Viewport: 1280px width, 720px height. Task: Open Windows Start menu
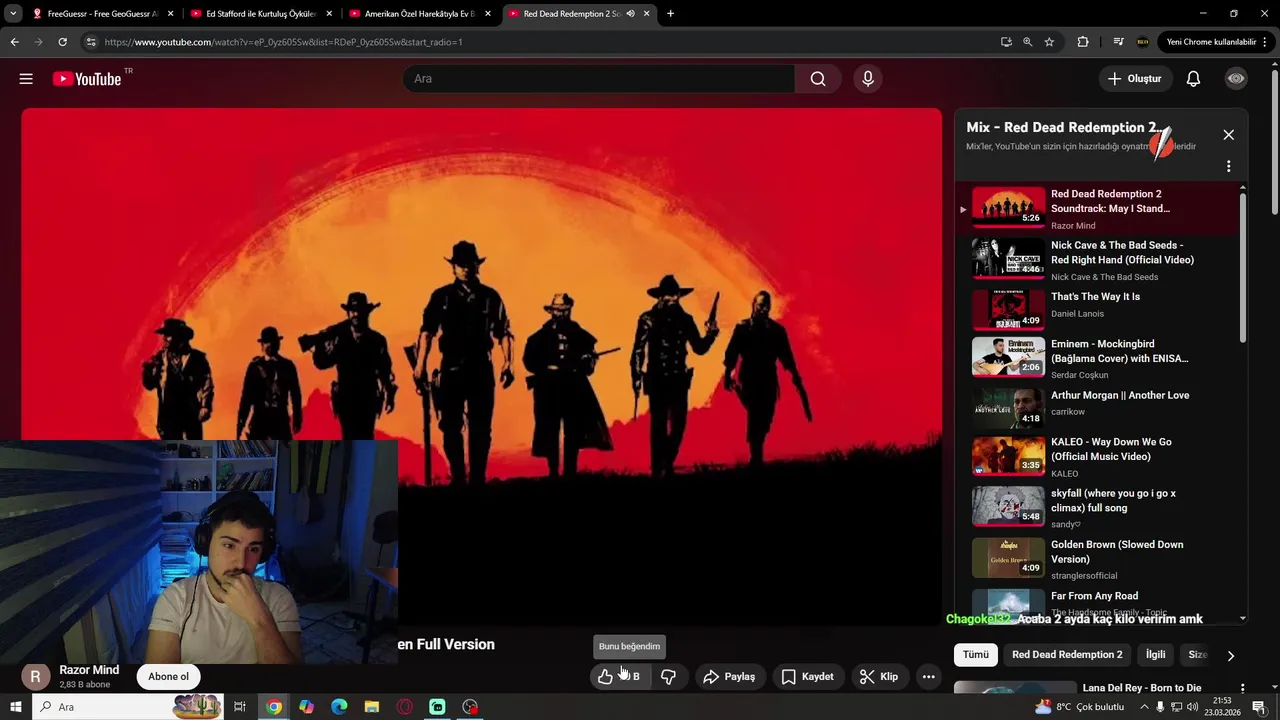pos(16,707)
